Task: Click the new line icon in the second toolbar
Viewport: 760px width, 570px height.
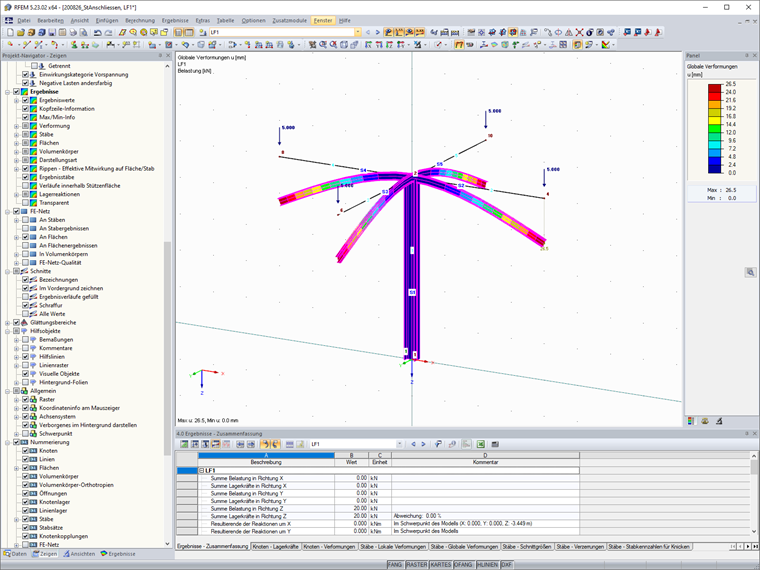Action: click(26, 45)
